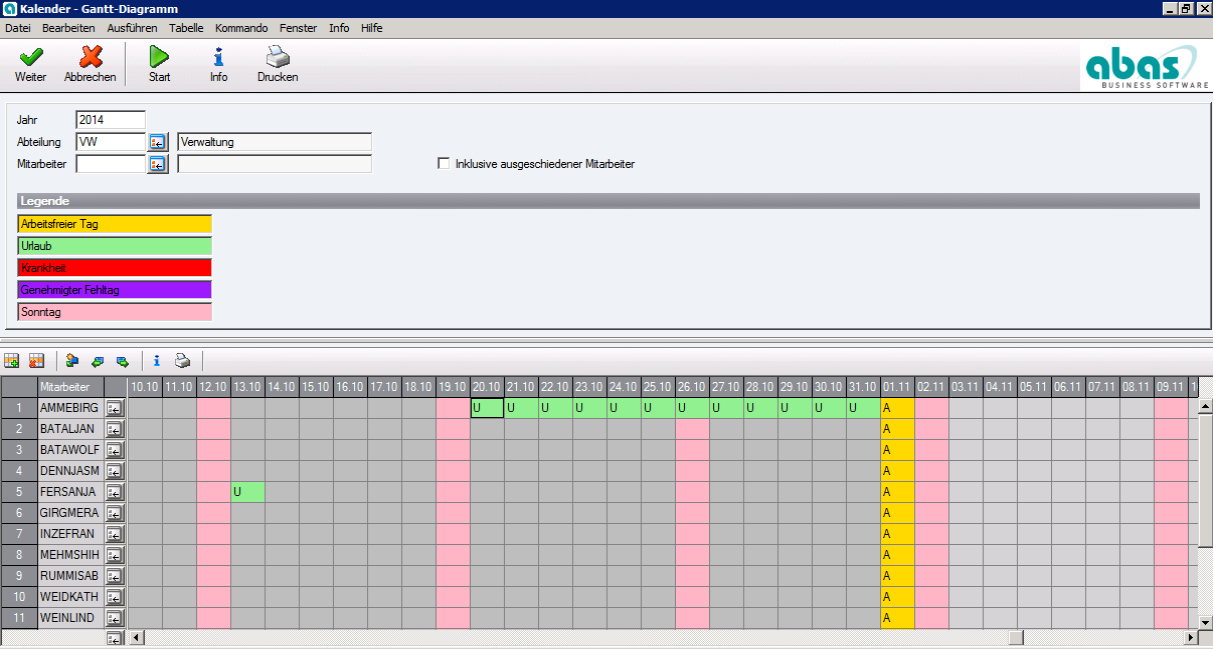The width and height of the screenshot is (1213, 649).
Task: Open the lookup button beside FERSANJA
Action: pyautogui.click(x=115, y=492)
